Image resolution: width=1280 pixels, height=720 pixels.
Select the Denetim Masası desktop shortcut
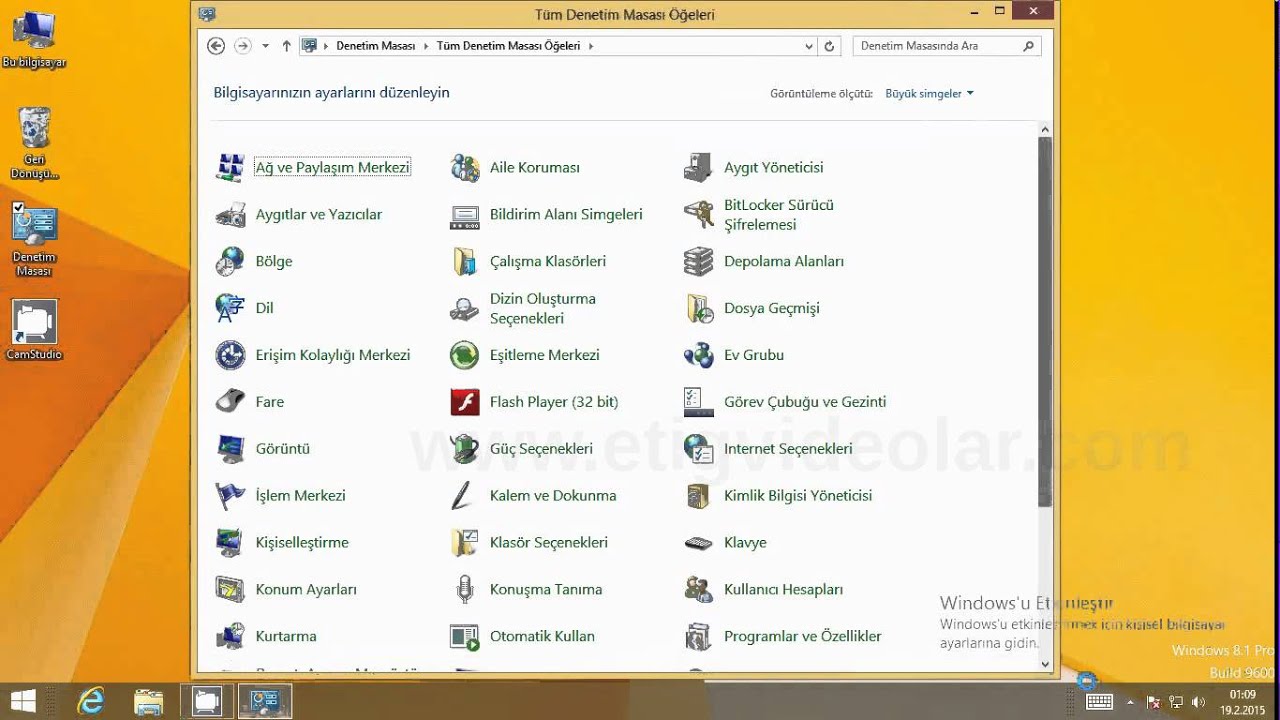click(x=34, y=240)
